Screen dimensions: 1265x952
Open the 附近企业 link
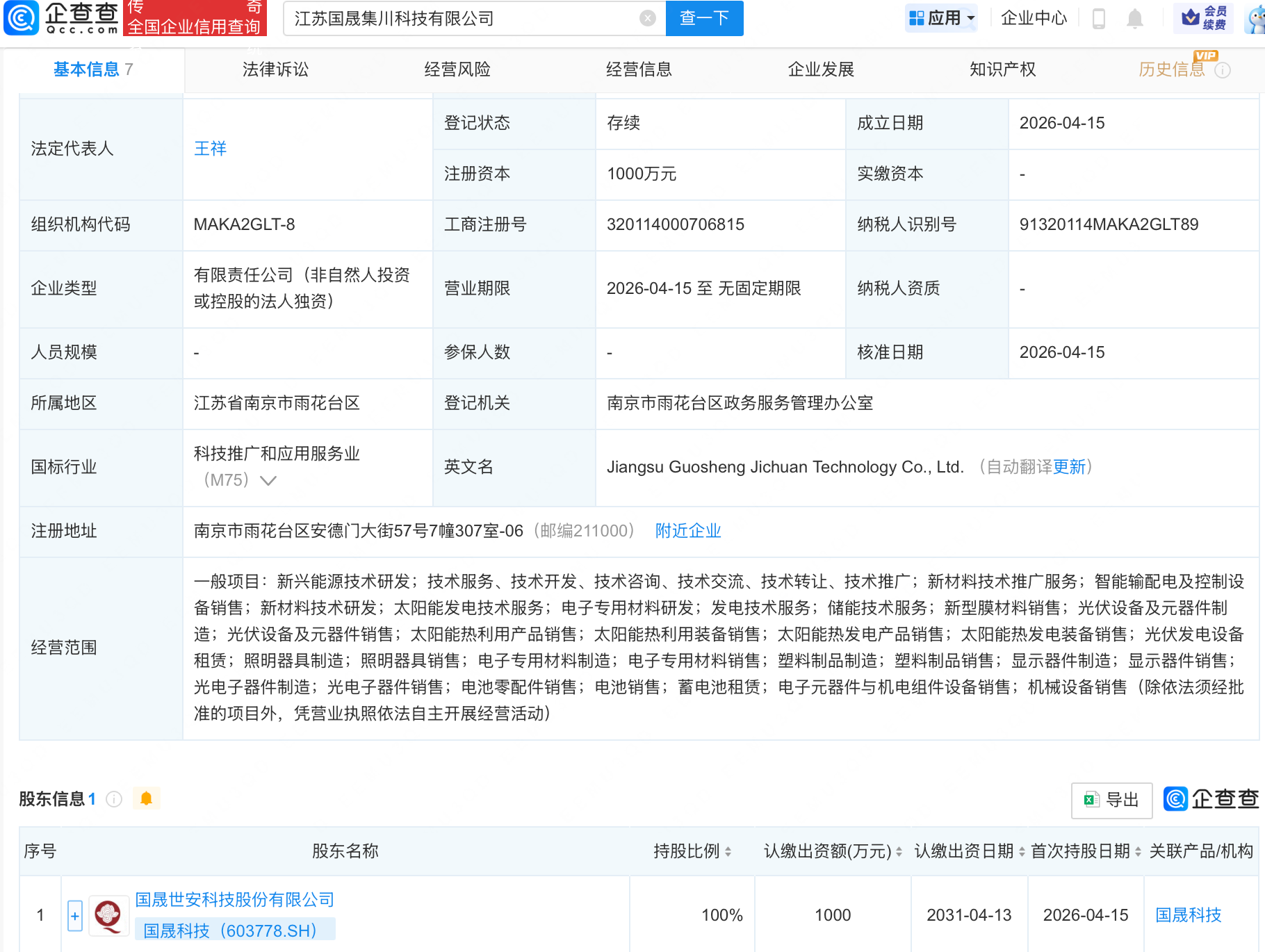click(x=687, y=530)
